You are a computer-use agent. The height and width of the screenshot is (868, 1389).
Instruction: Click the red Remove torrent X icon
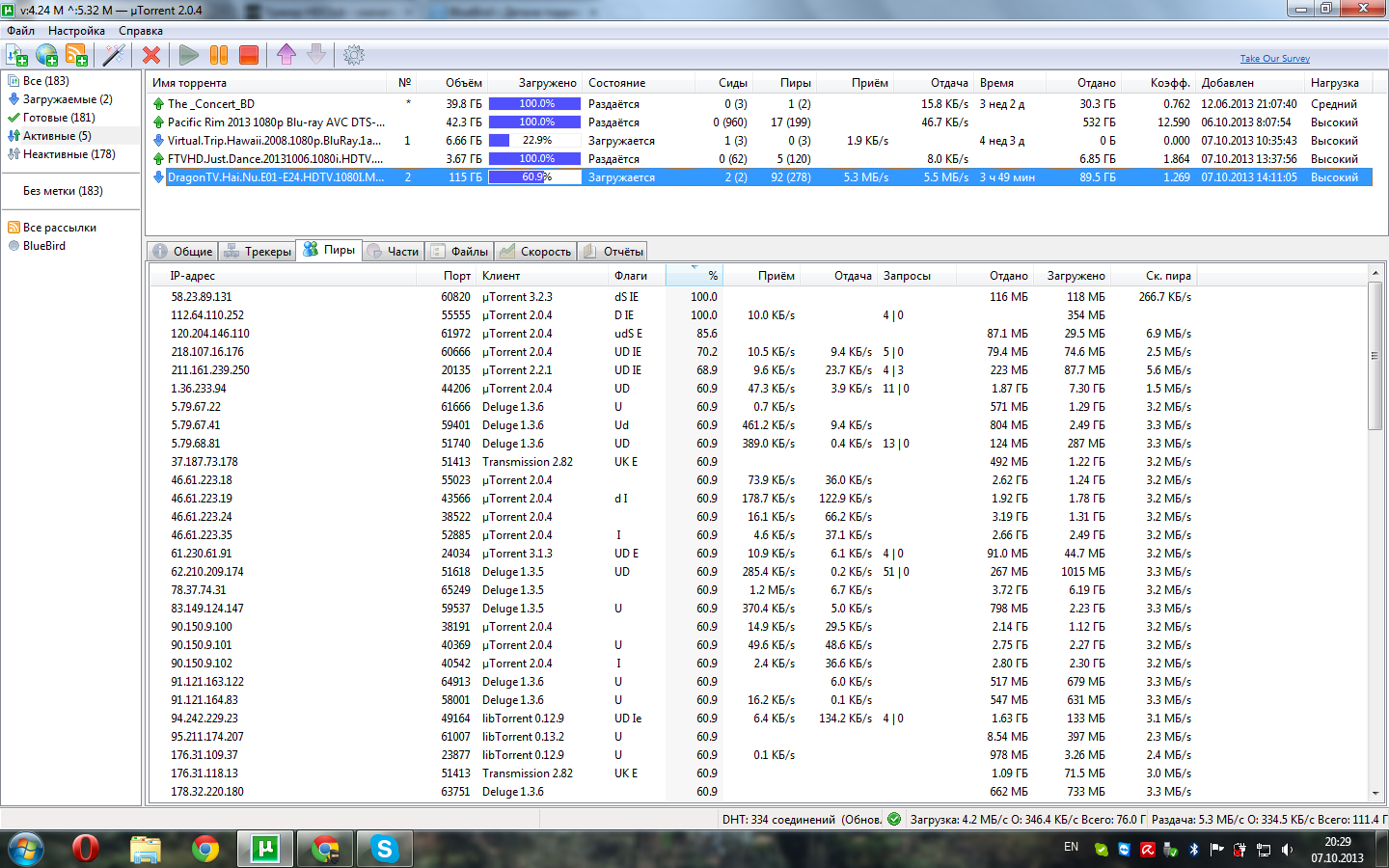coord(151,55)
